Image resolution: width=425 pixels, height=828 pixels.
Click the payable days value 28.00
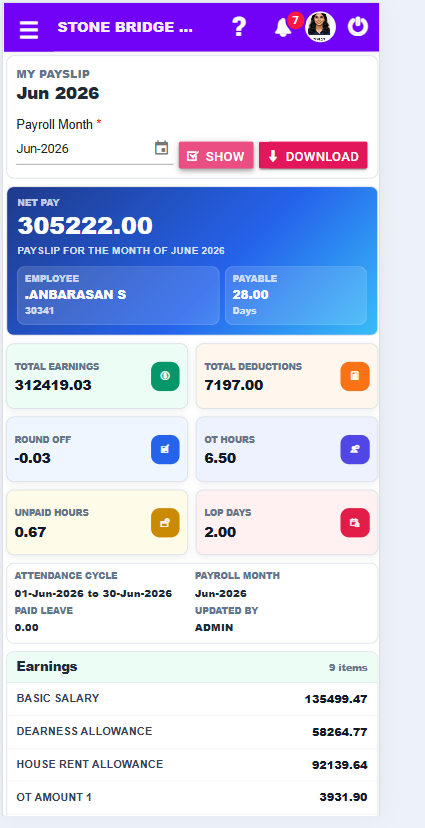250,295
